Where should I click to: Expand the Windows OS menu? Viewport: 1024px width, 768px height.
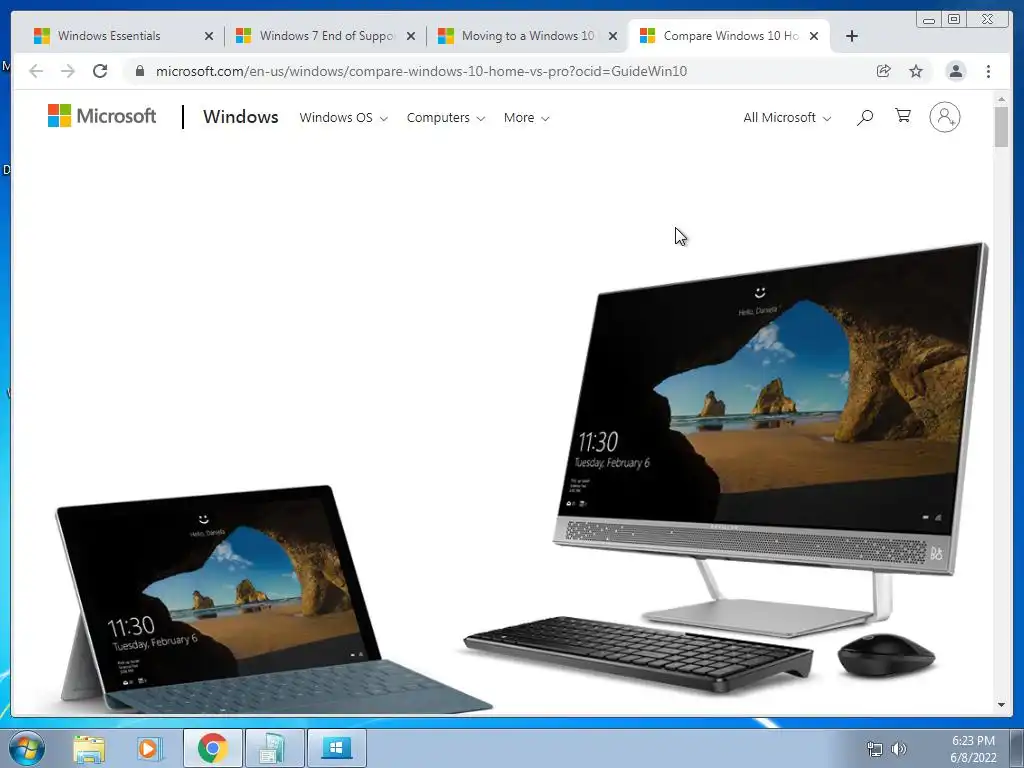click(344, 118)
